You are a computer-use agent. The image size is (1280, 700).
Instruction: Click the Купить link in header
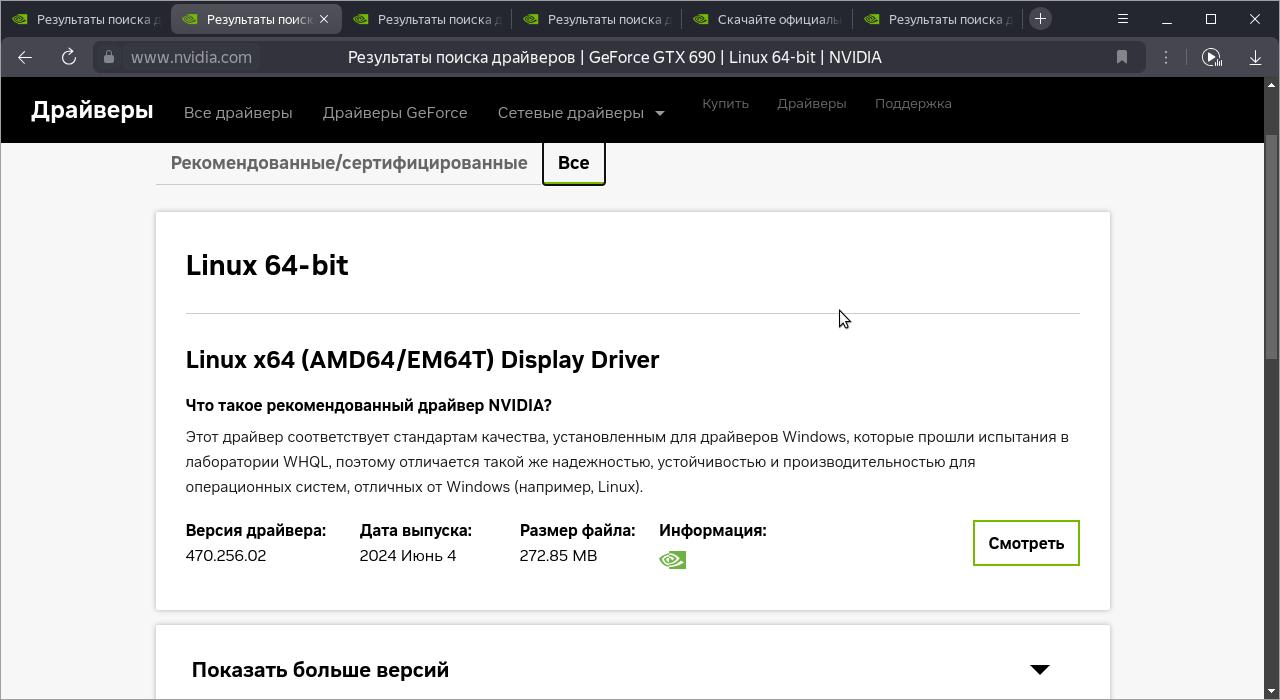coord(725,103)
